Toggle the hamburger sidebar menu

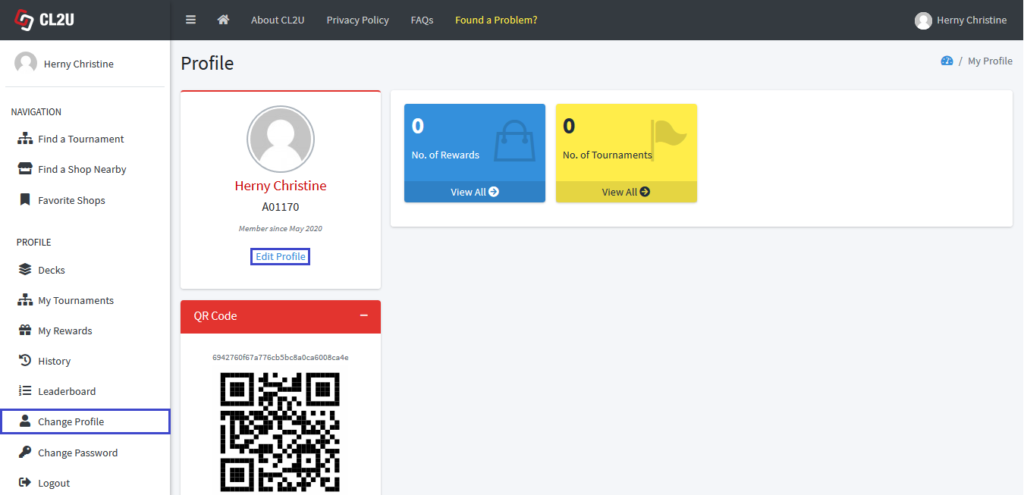pyautogui.click(x=191, y=20)
